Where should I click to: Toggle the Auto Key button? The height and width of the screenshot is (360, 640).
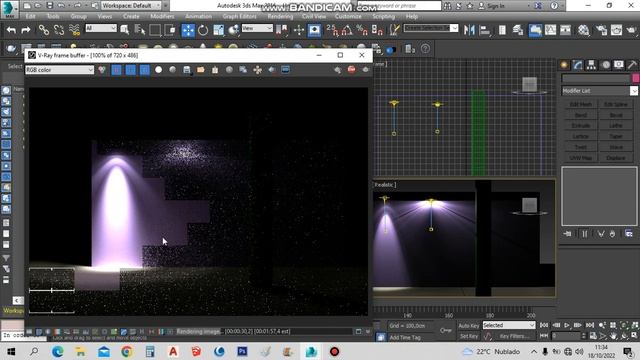[469, 325]
